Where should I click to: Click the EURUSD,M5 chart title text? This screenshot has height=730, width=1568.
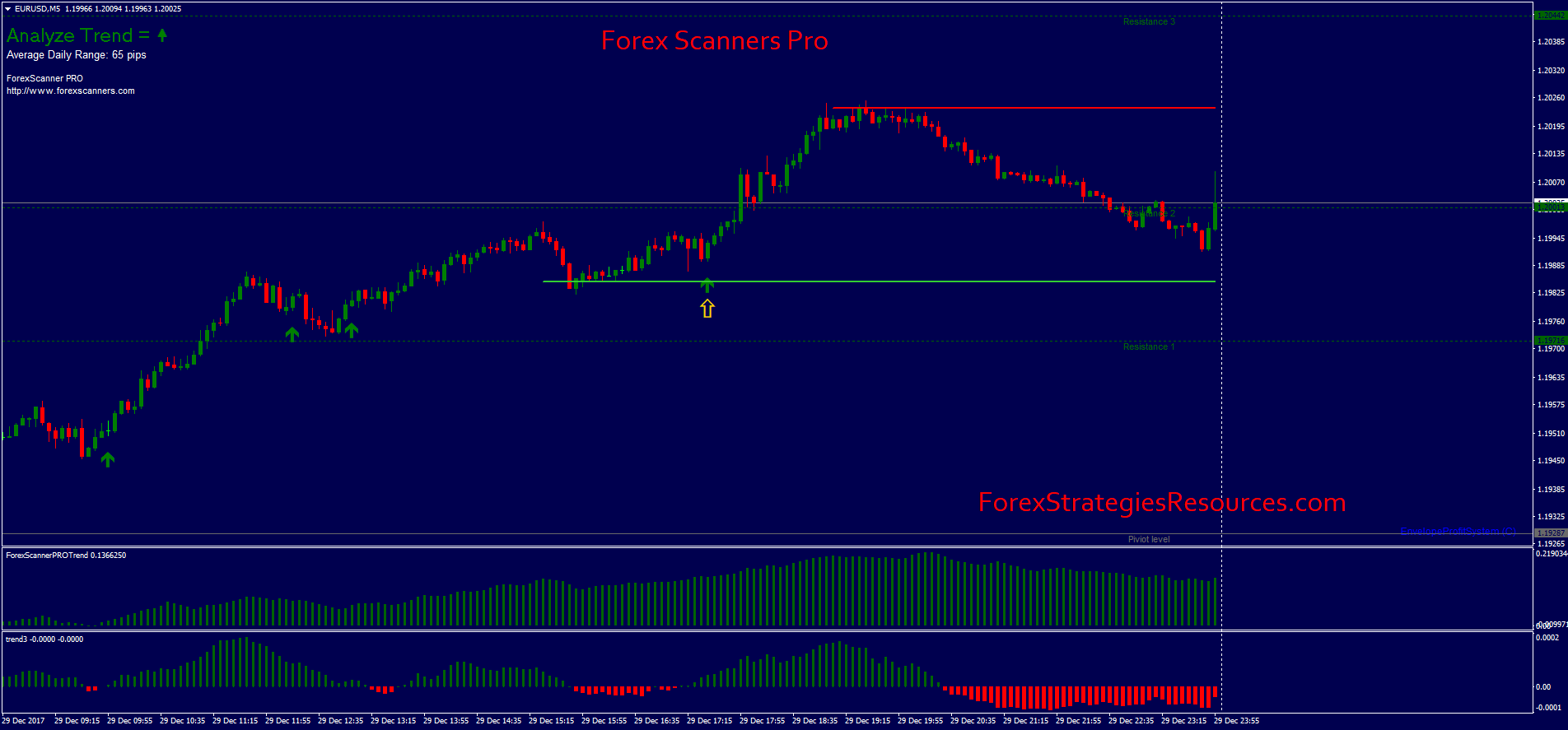pyautogui.click(x=37, y=9)
